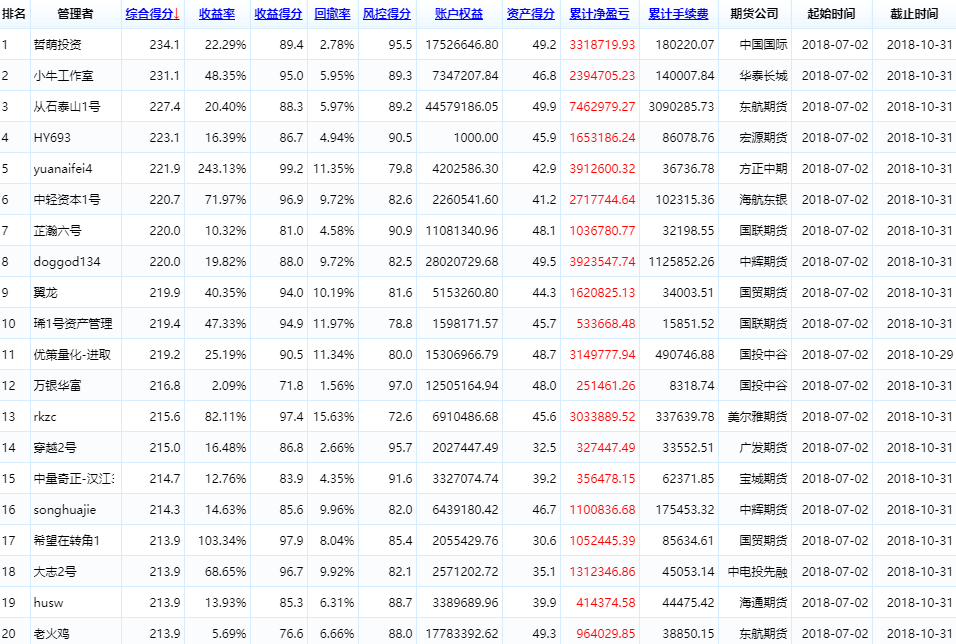Click futures company 广发期货
This screenshot has width=956, height=644.
(x=763, y=448)
